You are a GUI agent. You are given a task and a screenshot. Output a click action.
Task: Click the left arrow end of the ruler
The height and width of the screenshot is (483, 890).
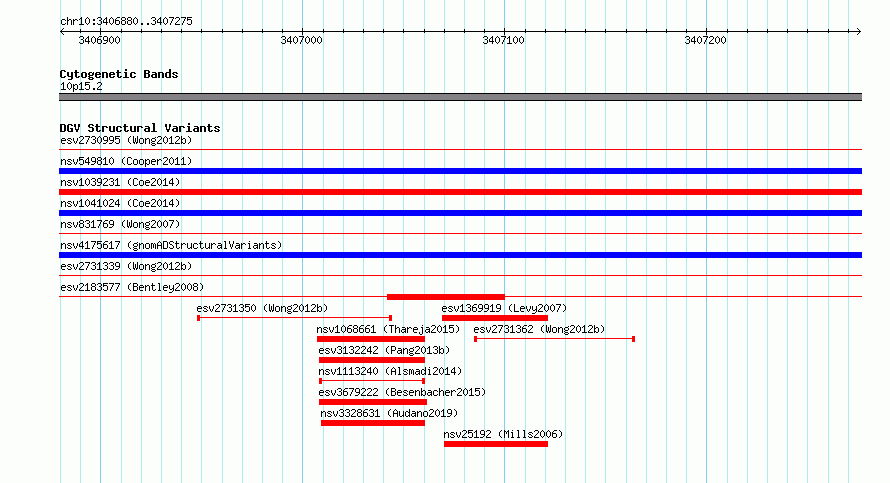(62, 31)
